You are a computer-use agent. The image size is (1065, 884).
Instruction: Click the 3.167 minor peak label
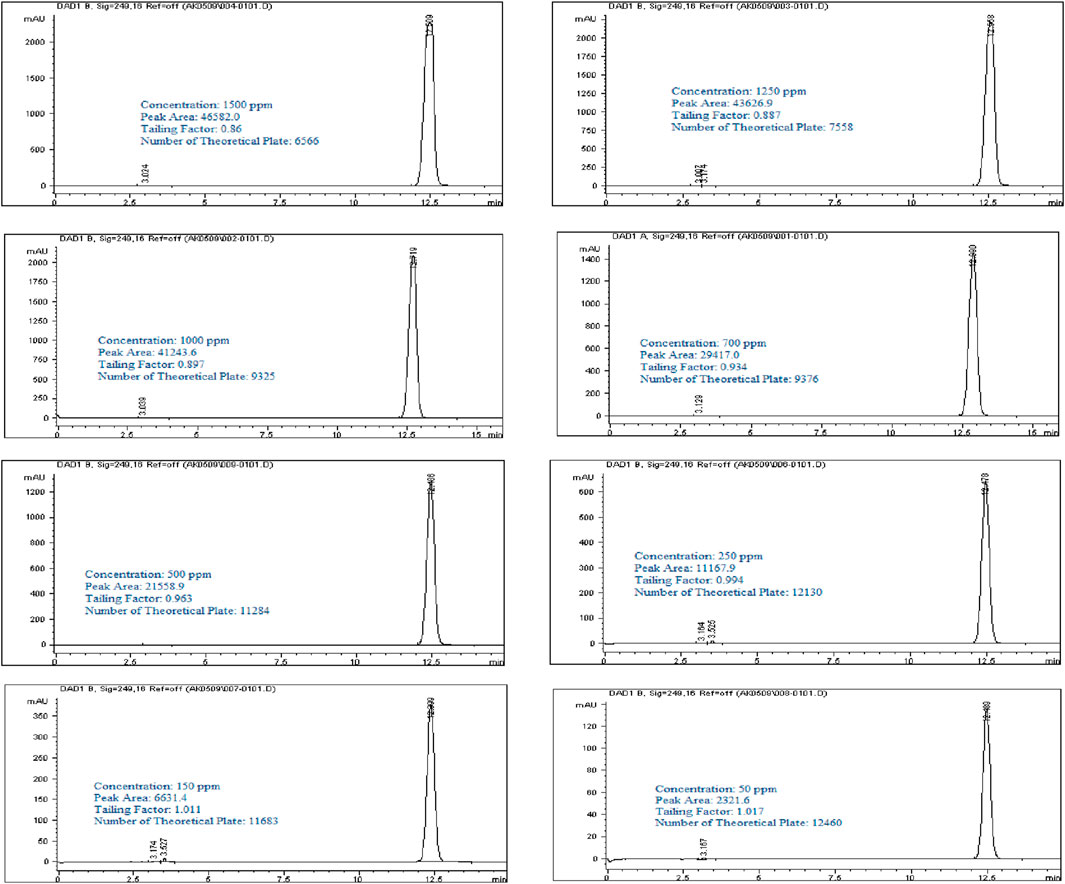point(704,848)
